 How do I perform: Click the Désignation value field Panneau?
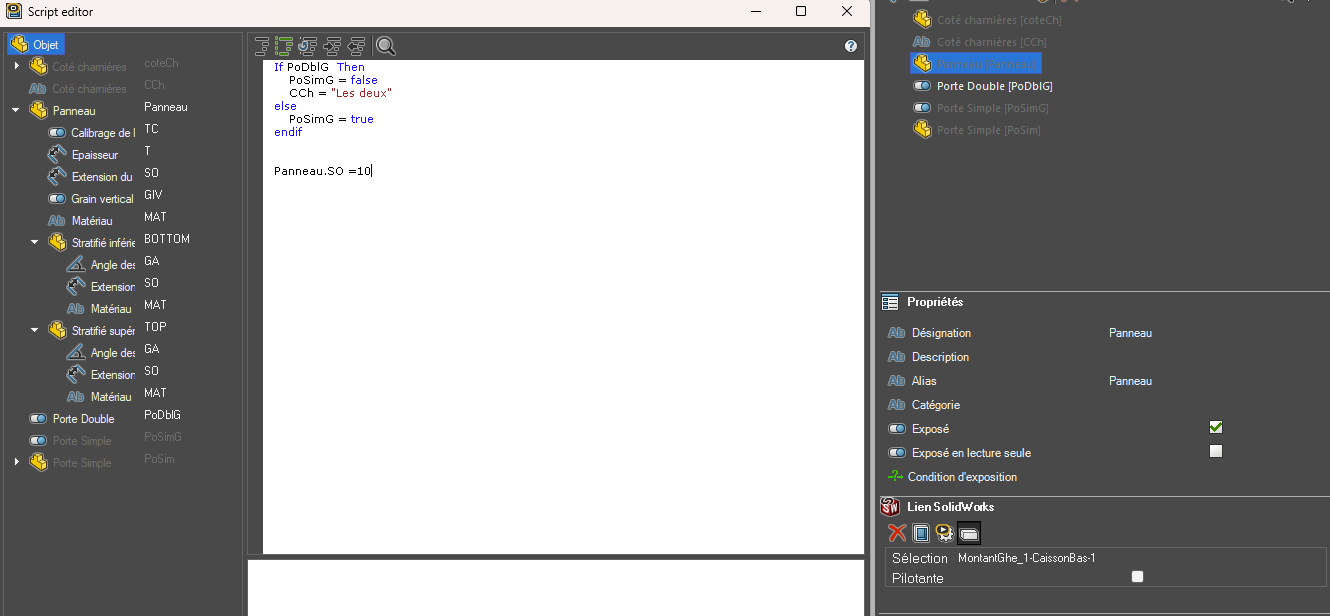tap(1130, 333)
